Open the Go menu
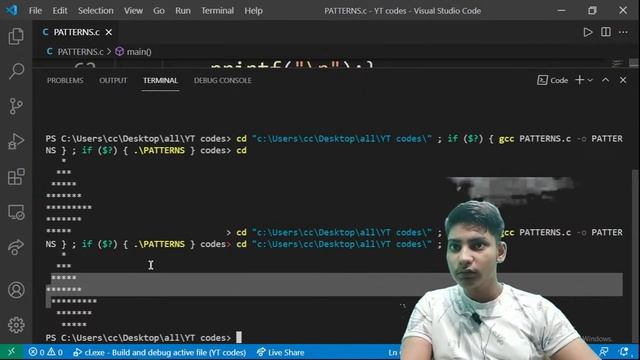This screenshot has height=360, width=640. point(159,11)
